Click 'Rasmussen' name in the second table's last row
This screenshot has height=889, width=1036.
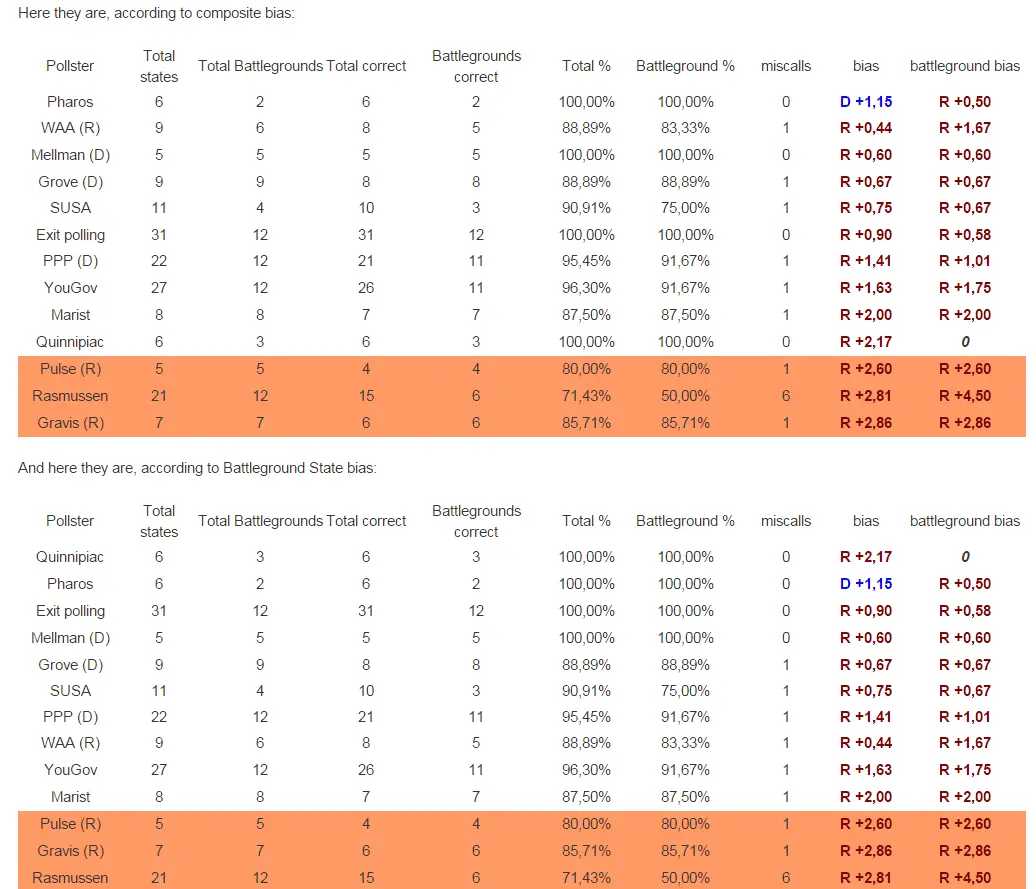70,878
